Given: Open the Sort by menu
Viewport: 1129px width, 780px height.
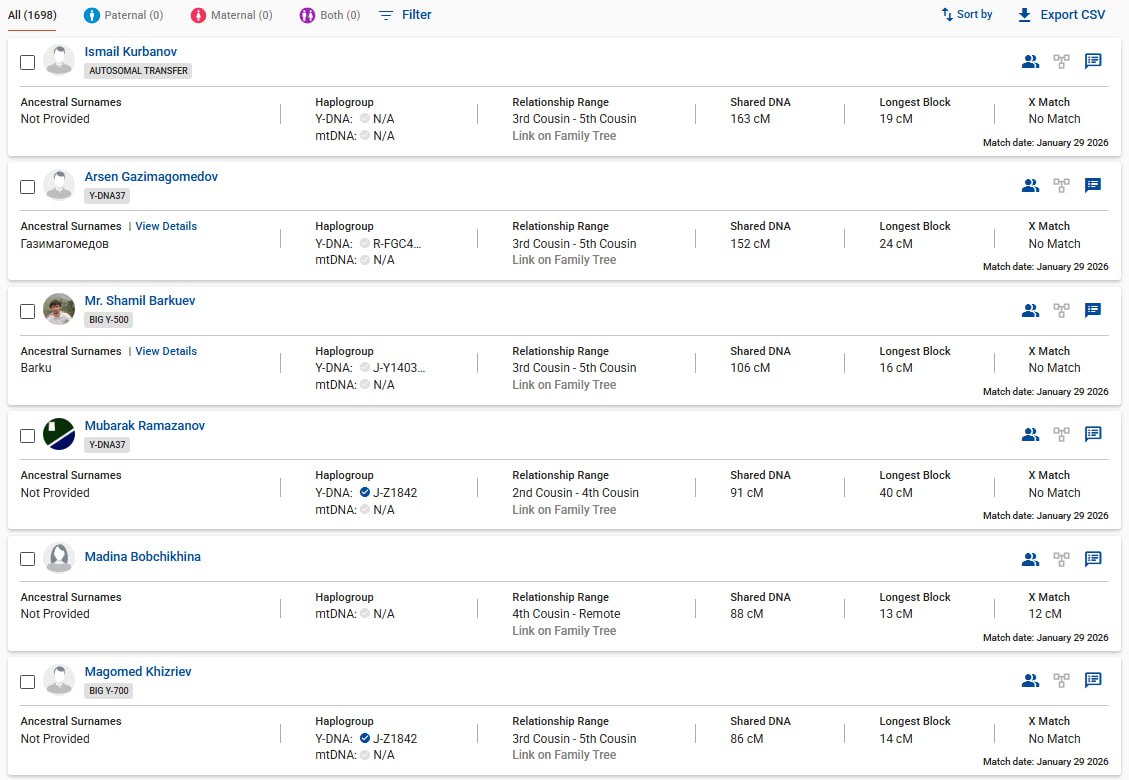Looking at the screenshot, I should (x=966, y=14).
